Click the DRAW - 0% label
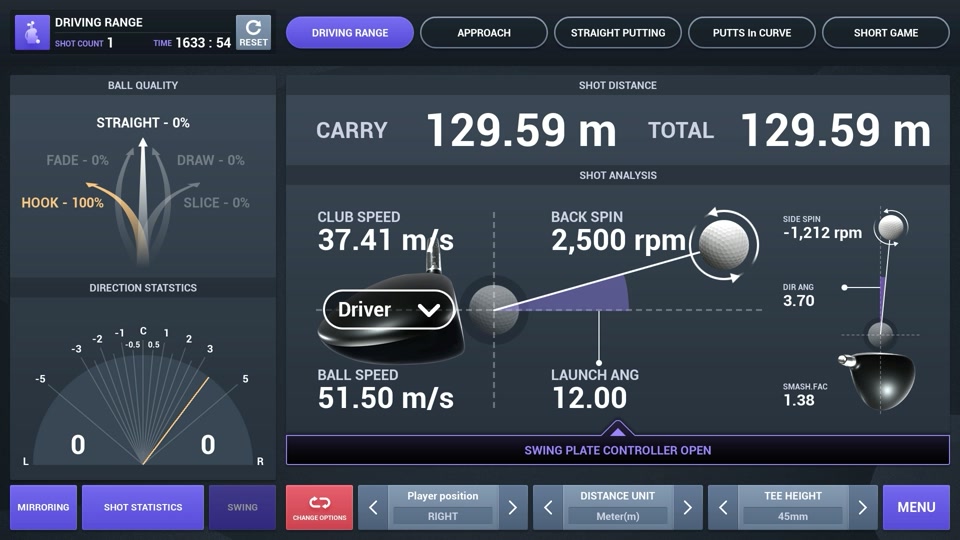This screenshot has width=960, height=540. click(x=211, y=160)
